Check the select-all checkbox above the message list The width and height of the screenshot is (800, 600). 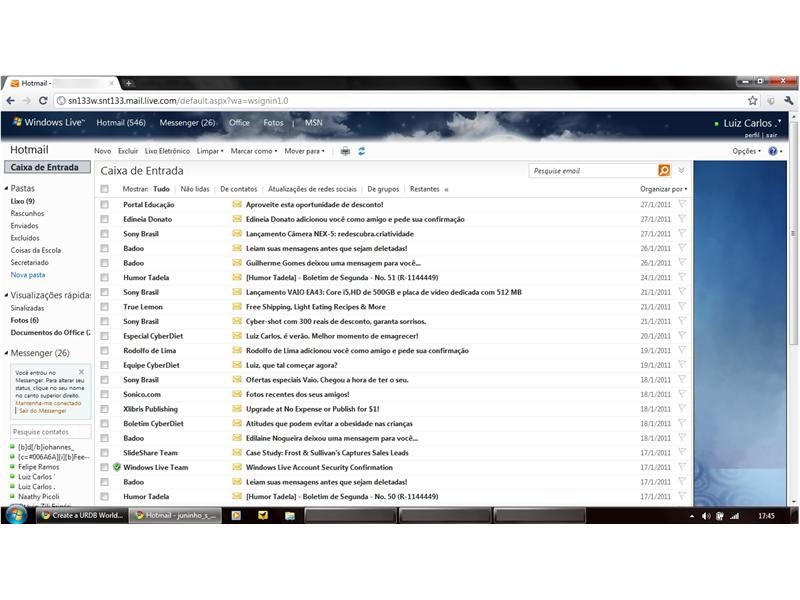coord(104,188)
